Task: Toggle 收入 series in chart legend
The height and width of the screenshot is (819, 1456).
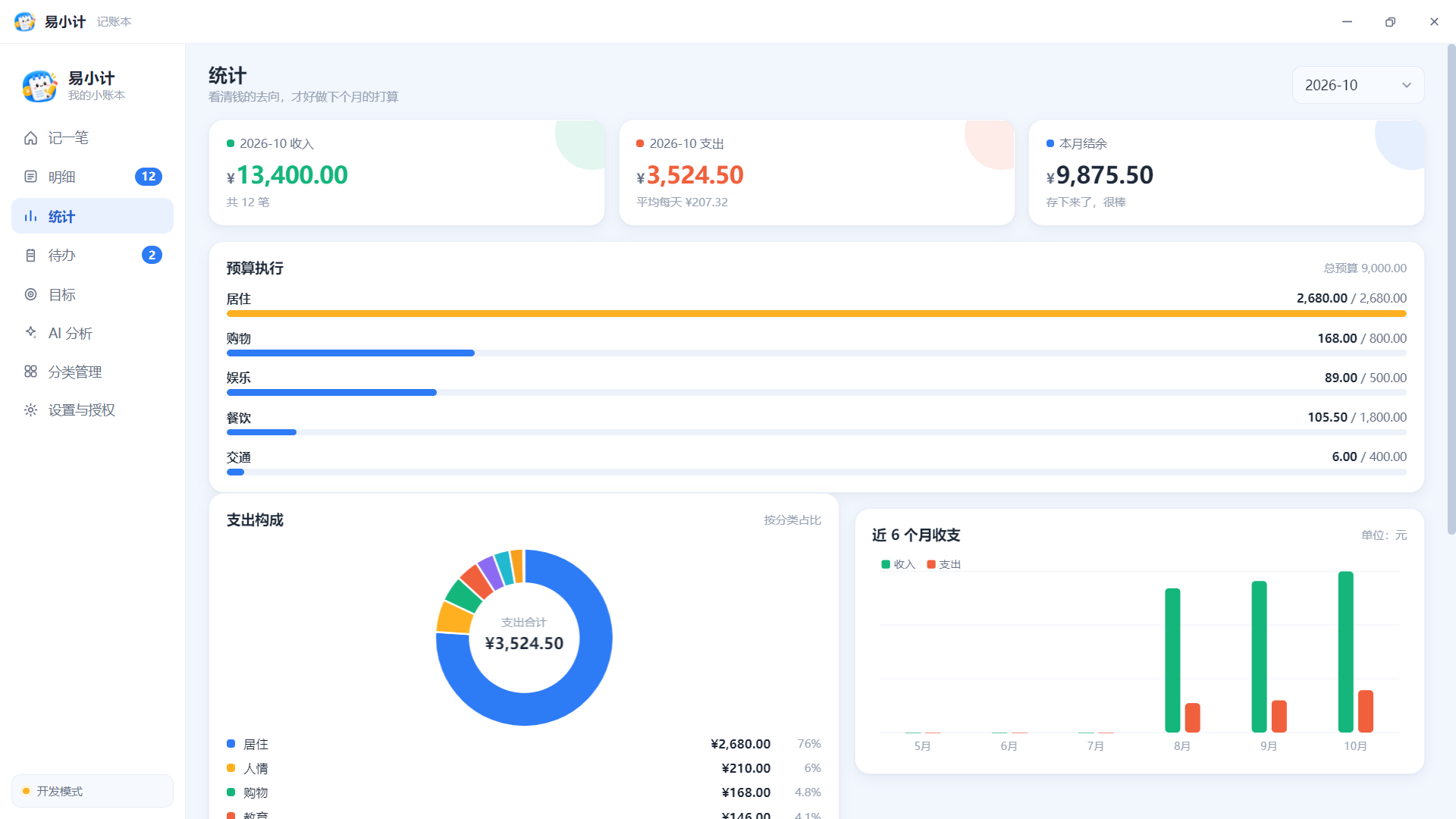Action: coord(899,564)
